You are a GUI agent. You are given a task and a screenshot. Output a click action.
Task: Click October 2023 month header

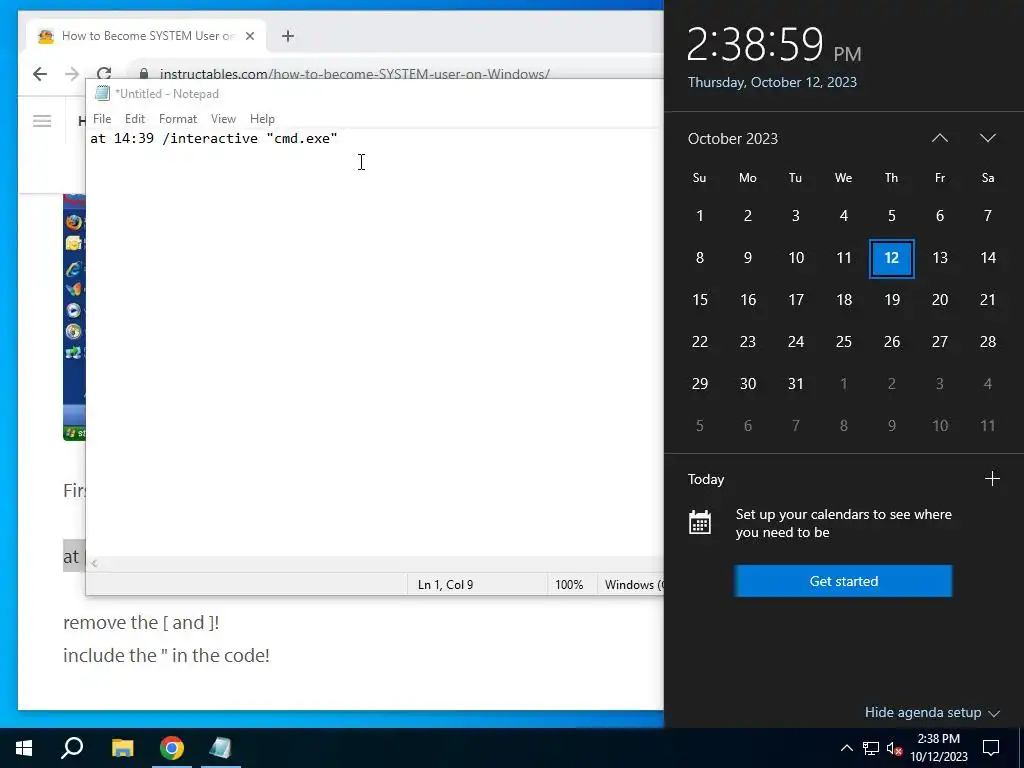[x=733, y=138]
